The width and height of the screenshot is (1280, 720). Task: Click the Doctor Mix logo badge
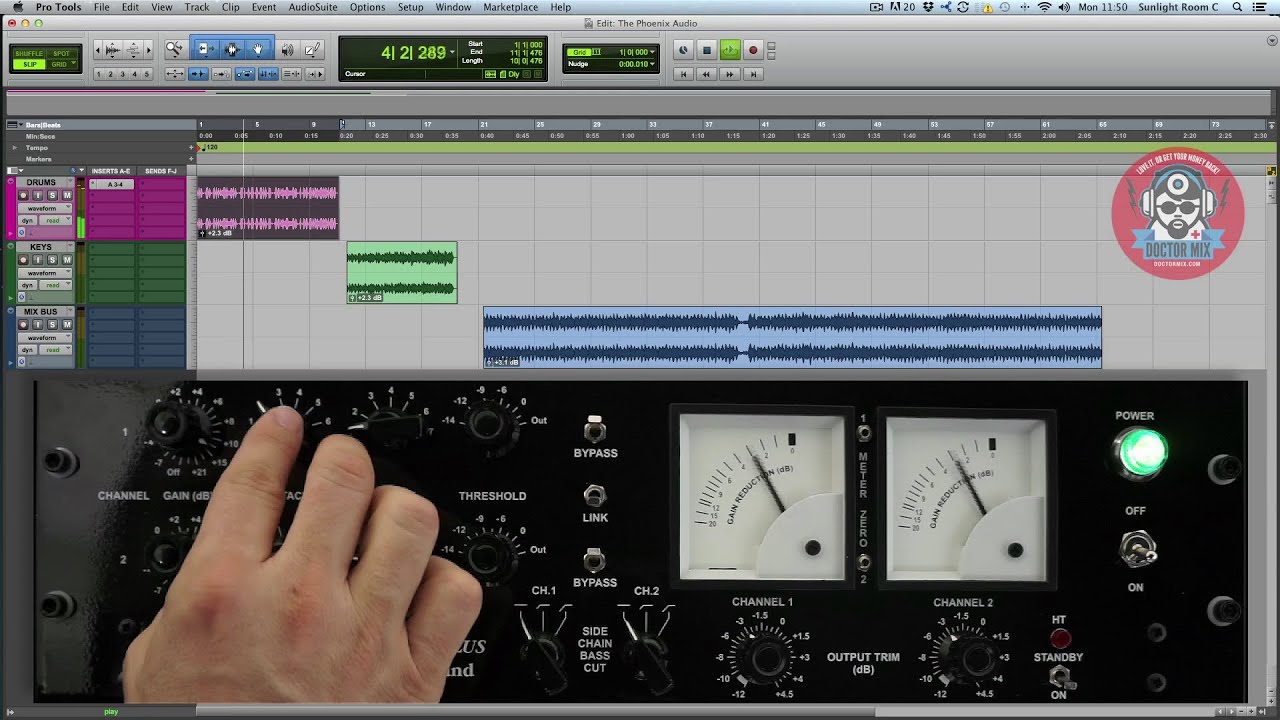(x=1178, y=213)
